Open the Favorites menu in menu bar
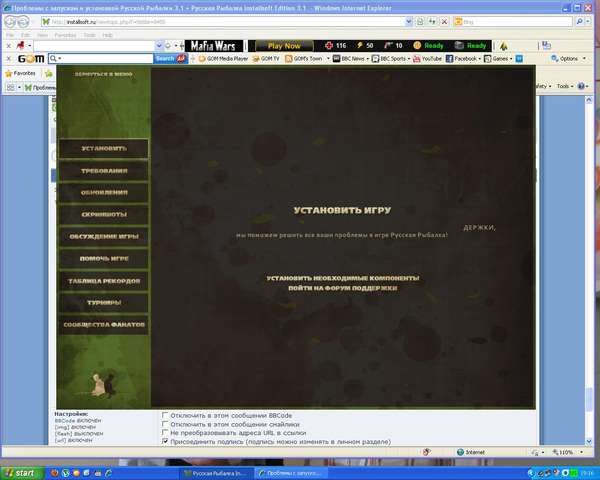600x480 pixels. point(67,34)
